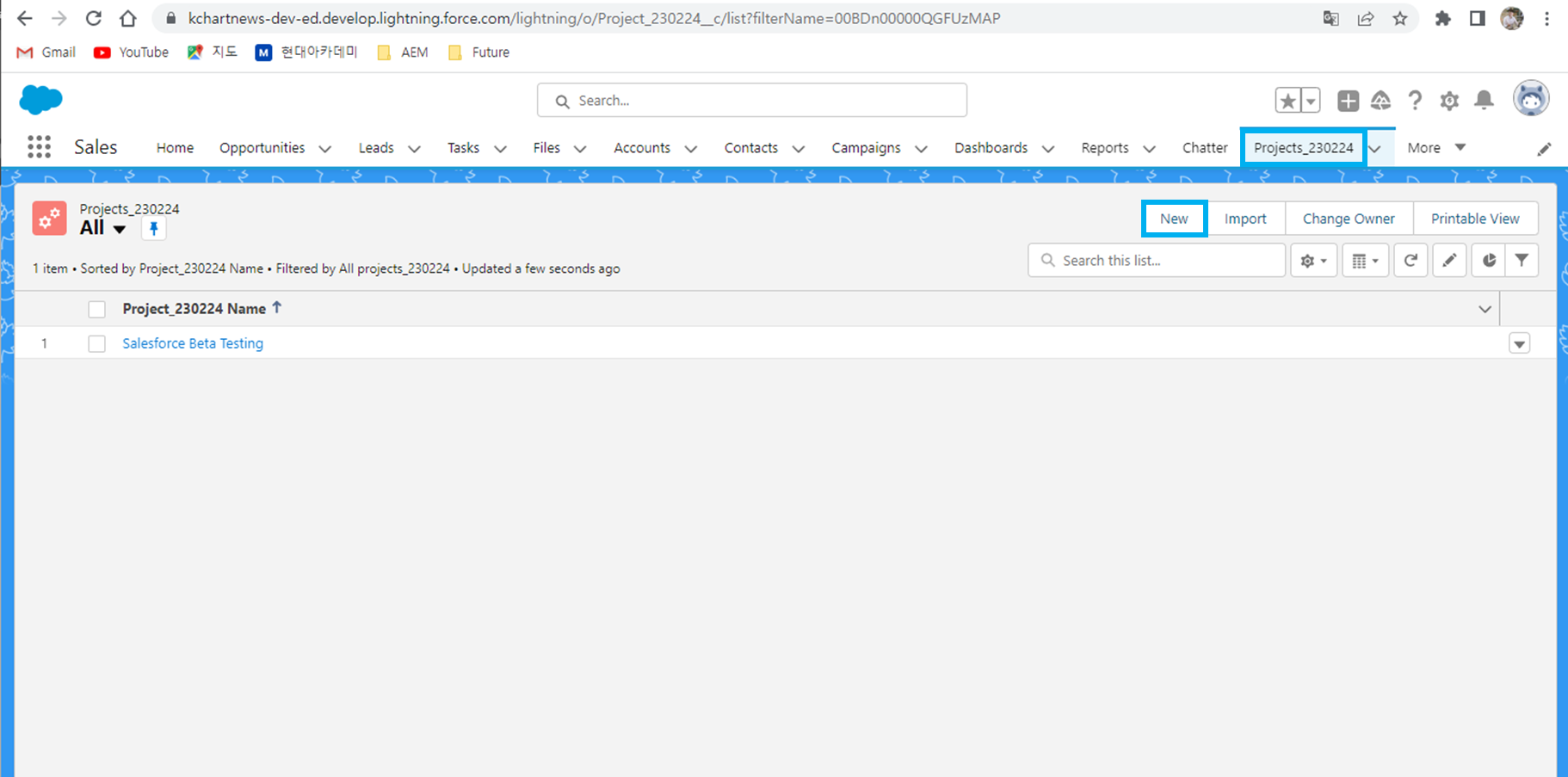The width and height of the screenshot is (1568, 777).
Task: Click the global Search field
Action: coord(752,101)
